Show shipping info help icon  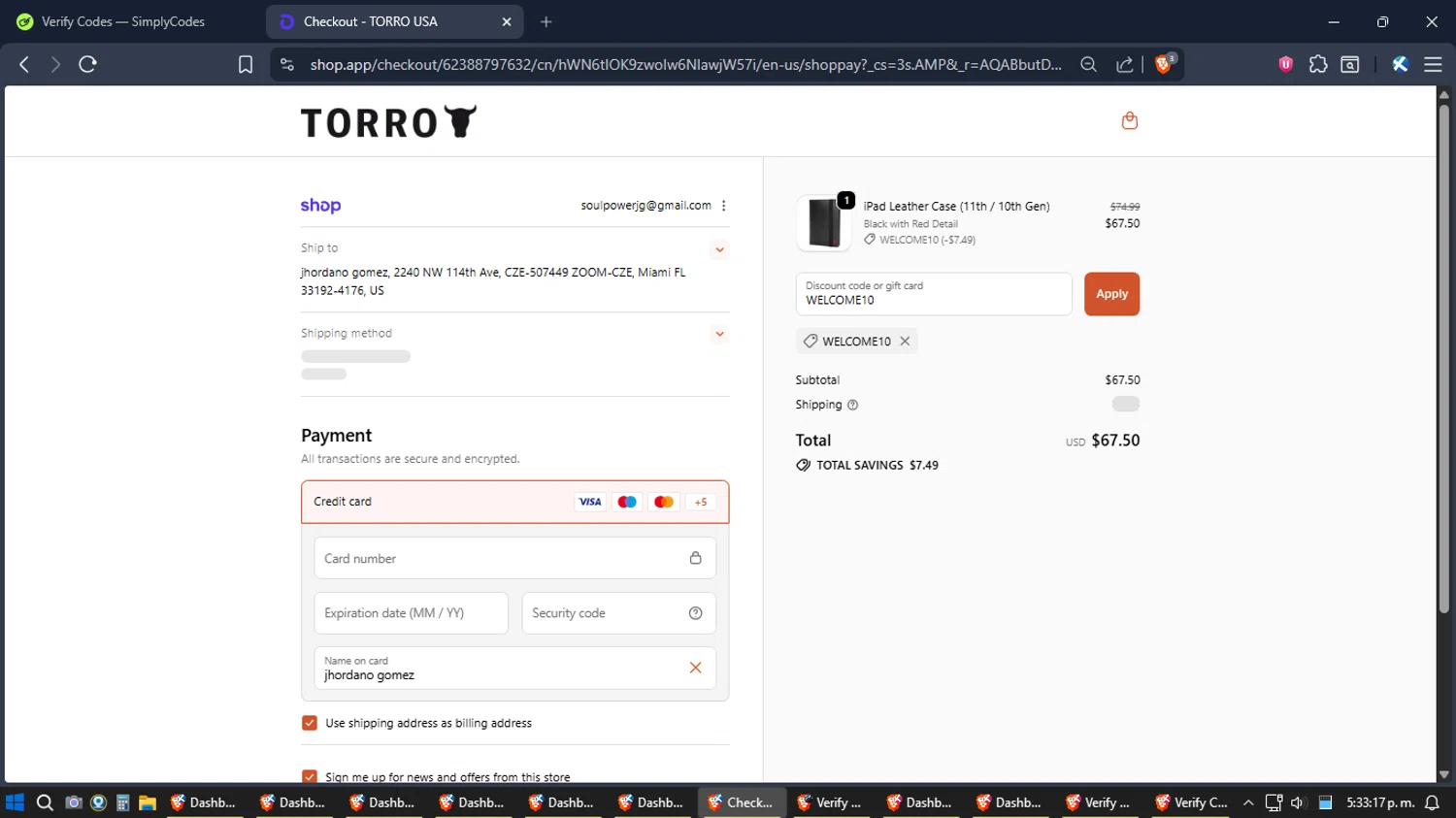click(852, 405)
